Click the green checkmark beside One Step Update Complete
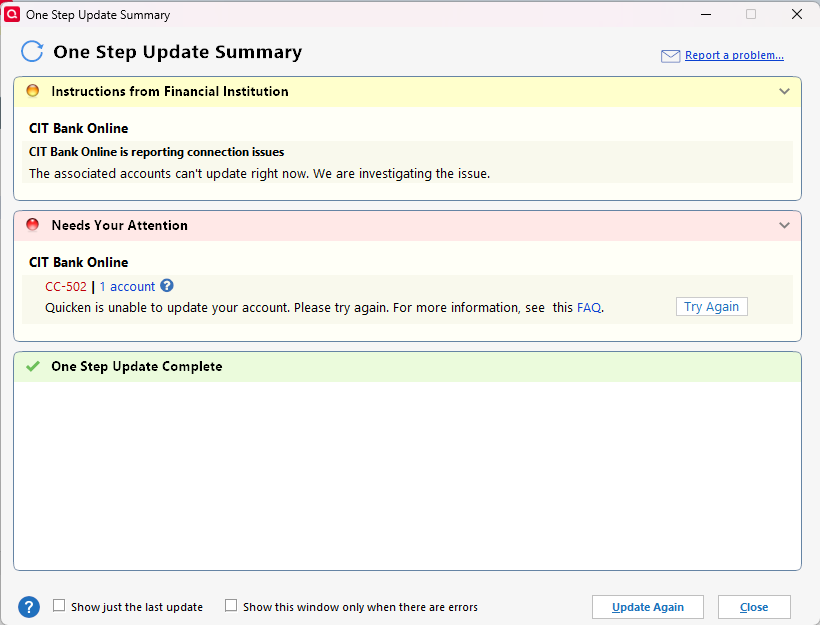This screenshot has height=625, width=820. coord(32,366)
